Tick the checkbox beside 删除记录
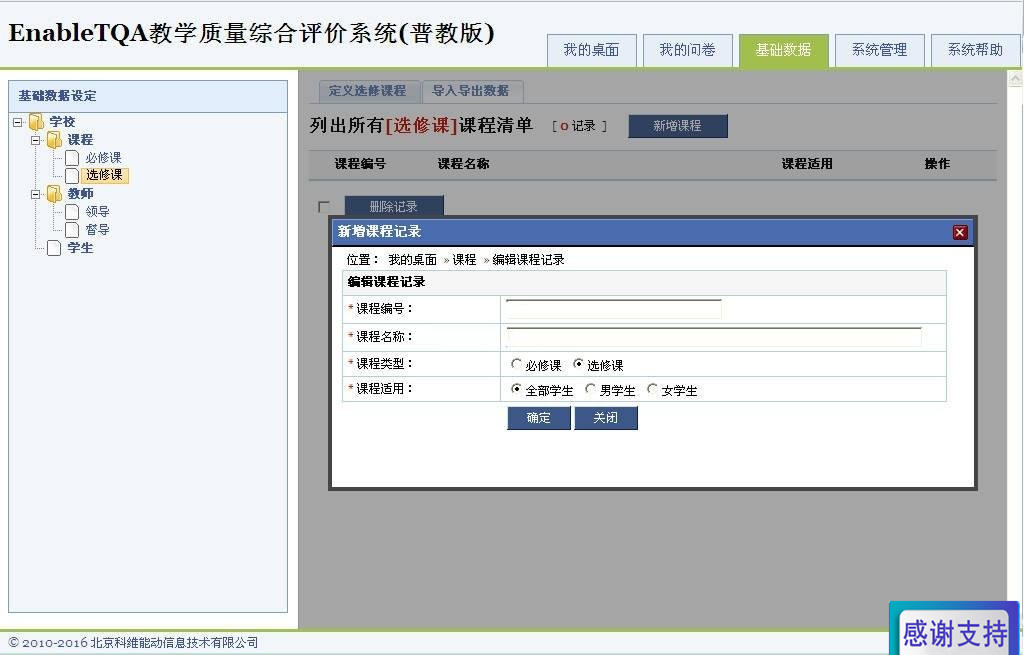The image size is (1024, 655). tap(323, 206)
